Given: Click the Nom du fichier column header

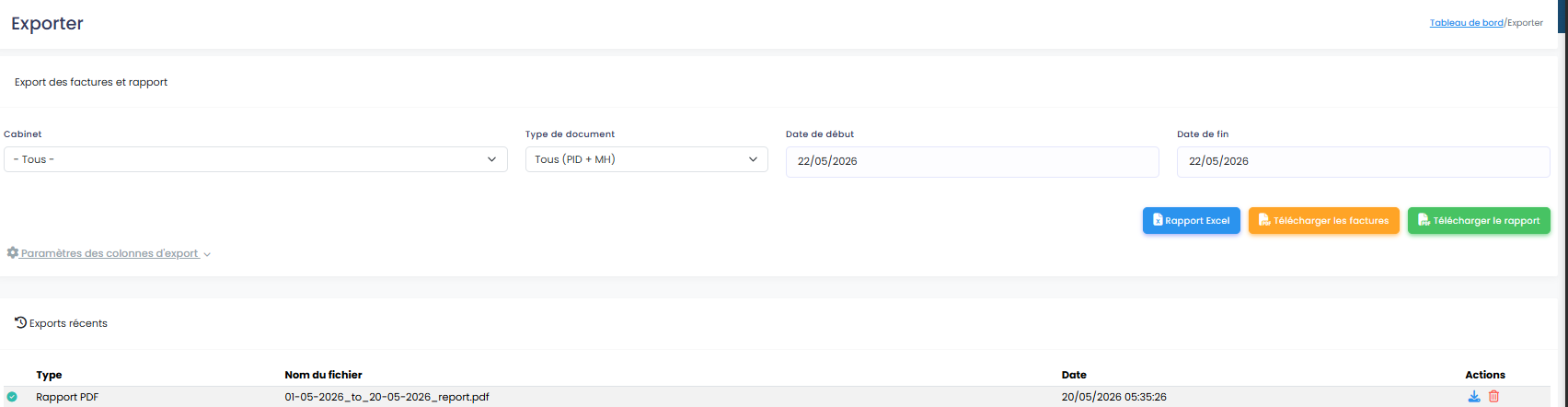Looking at the screenshot, I should 324,375.
